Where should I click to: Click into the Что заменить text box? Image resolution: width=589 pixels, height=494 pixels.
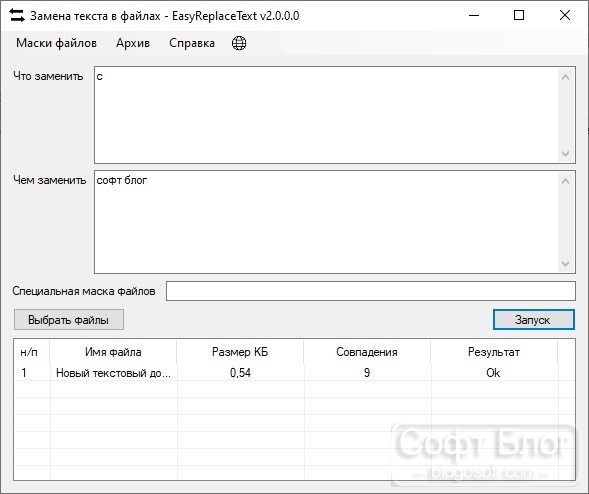tap(326, 115)
